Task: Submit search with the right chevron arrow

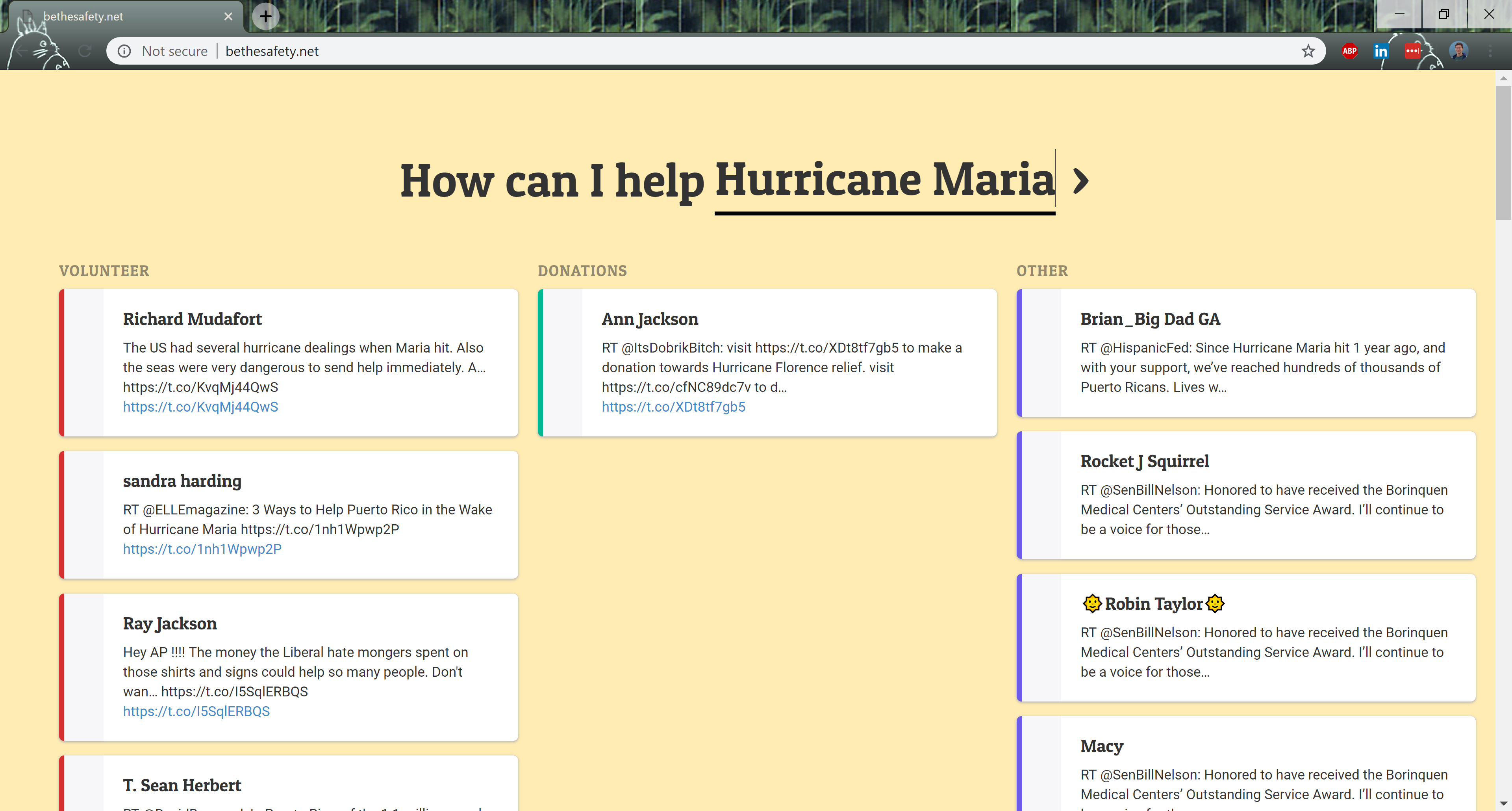Action: pos(1080,181)
